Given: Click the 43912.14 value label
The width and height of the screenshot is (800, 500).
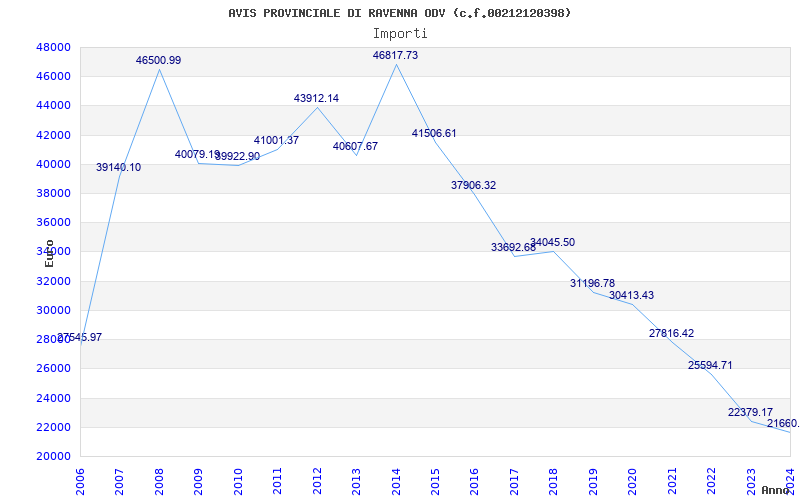Looking at the screenshot, I should click(x=316, y=98).
